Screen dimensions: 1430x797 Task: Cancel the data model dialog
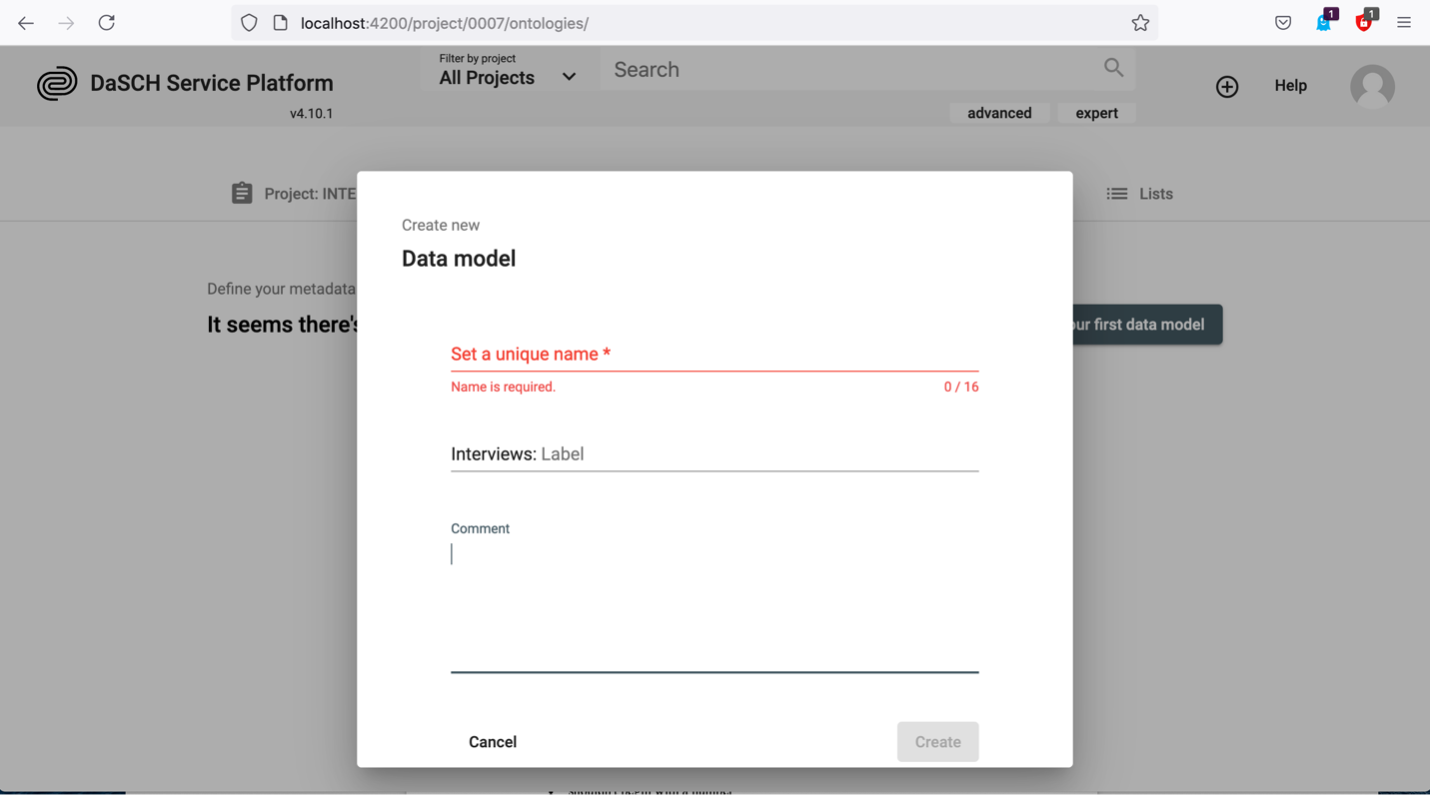pyautogui.click(x=493, y=742)
